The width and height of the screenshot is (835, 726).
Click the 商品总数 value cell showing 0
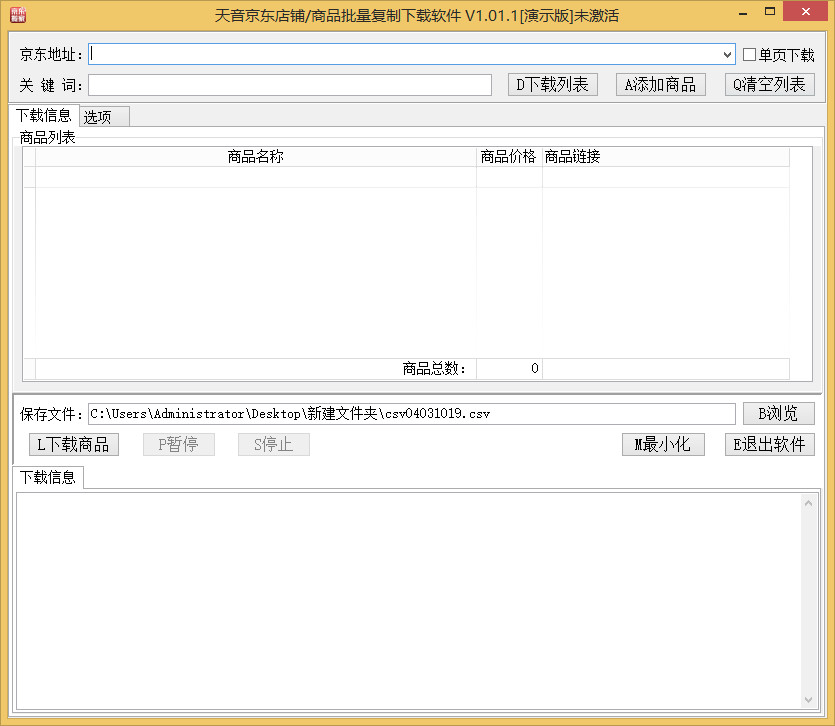[x=509, y=368]
